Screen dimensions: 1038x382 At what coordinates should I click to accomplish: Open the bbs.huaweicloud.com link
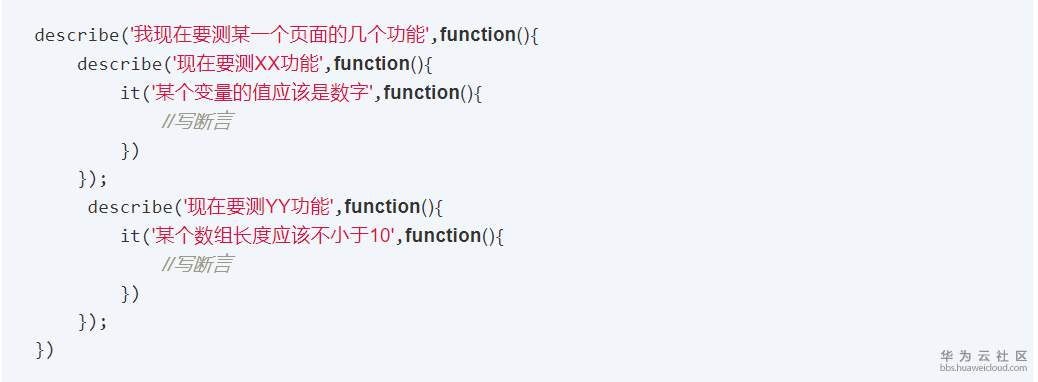(983, 367)
